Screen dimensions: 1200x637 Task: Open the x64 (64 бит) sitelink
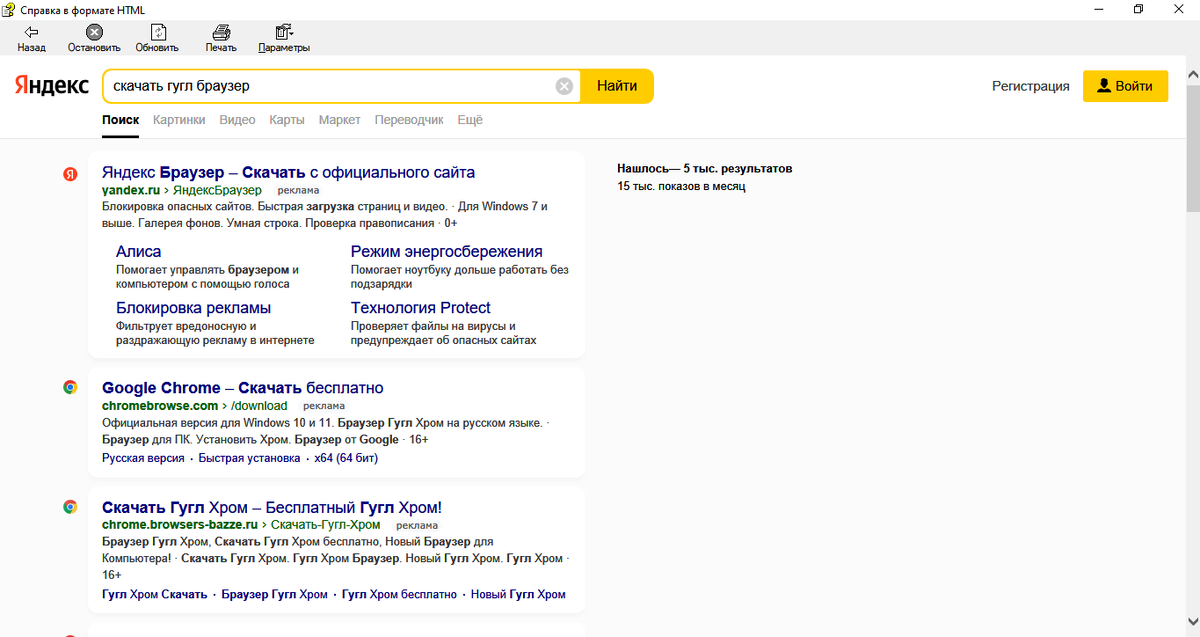pyautogui.click(x=346, y=458)
